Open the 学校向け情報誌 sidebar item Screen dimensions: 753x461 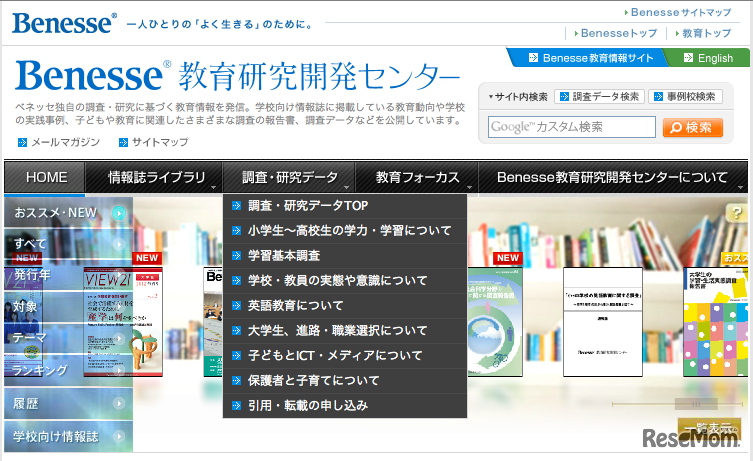[68, 436]
